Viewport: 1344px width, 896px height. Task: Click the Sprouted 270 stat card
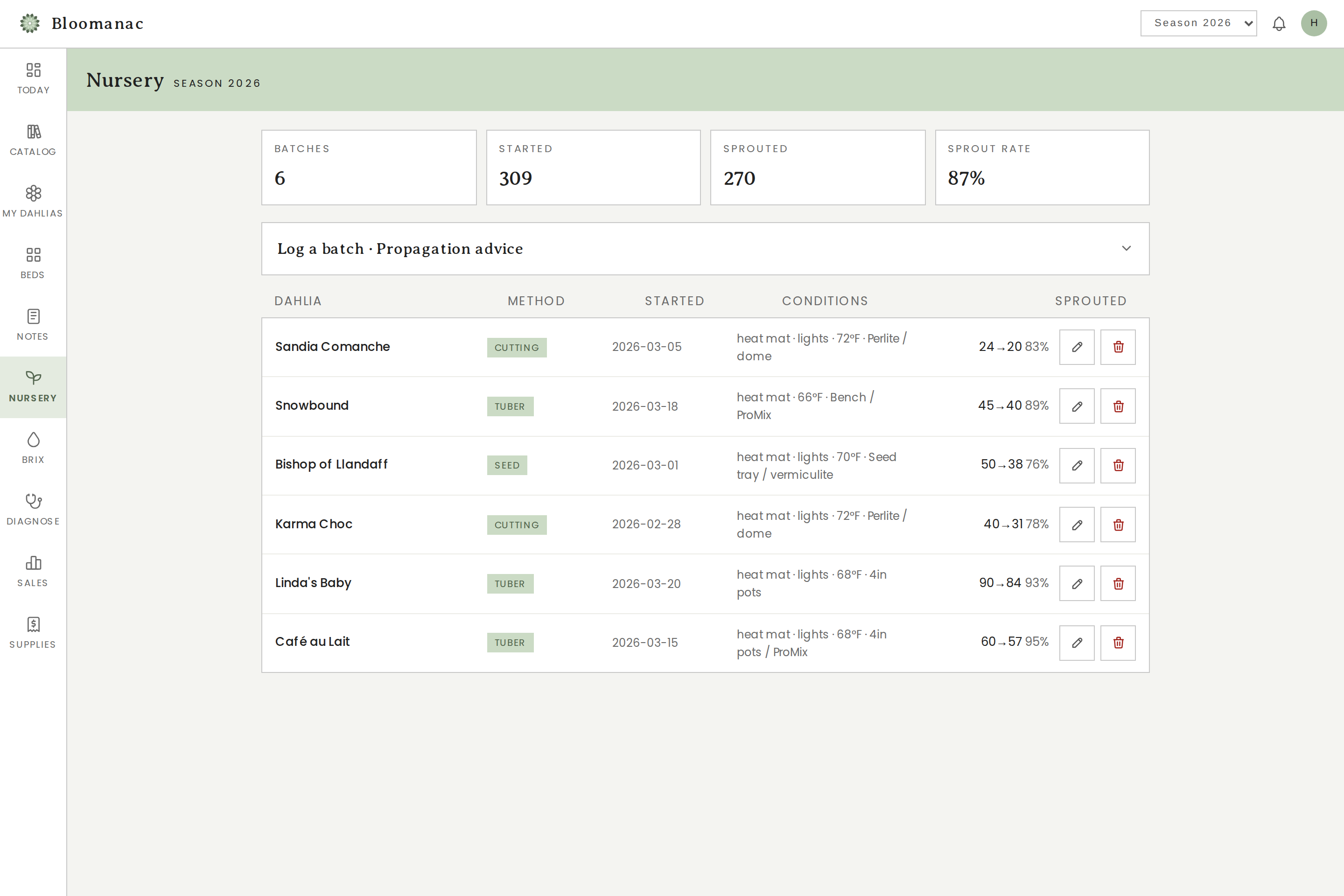point(818,168)
